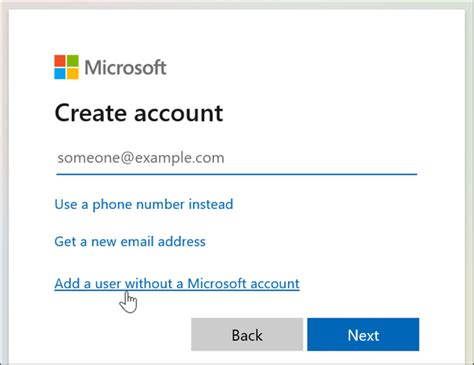474x365 pixels.
Task: Choose Add a user without a Microsoft account
Action: [x=177, y=284]
